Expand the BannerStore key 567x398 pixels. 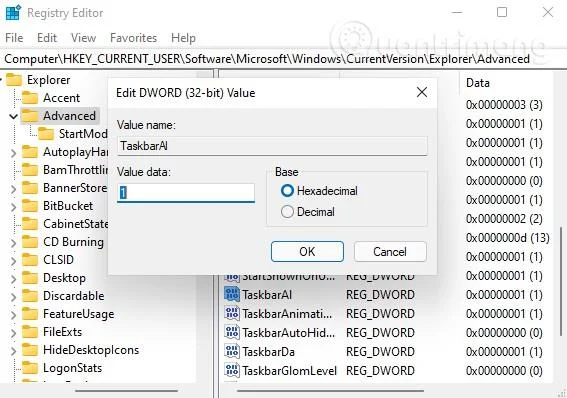13,189
